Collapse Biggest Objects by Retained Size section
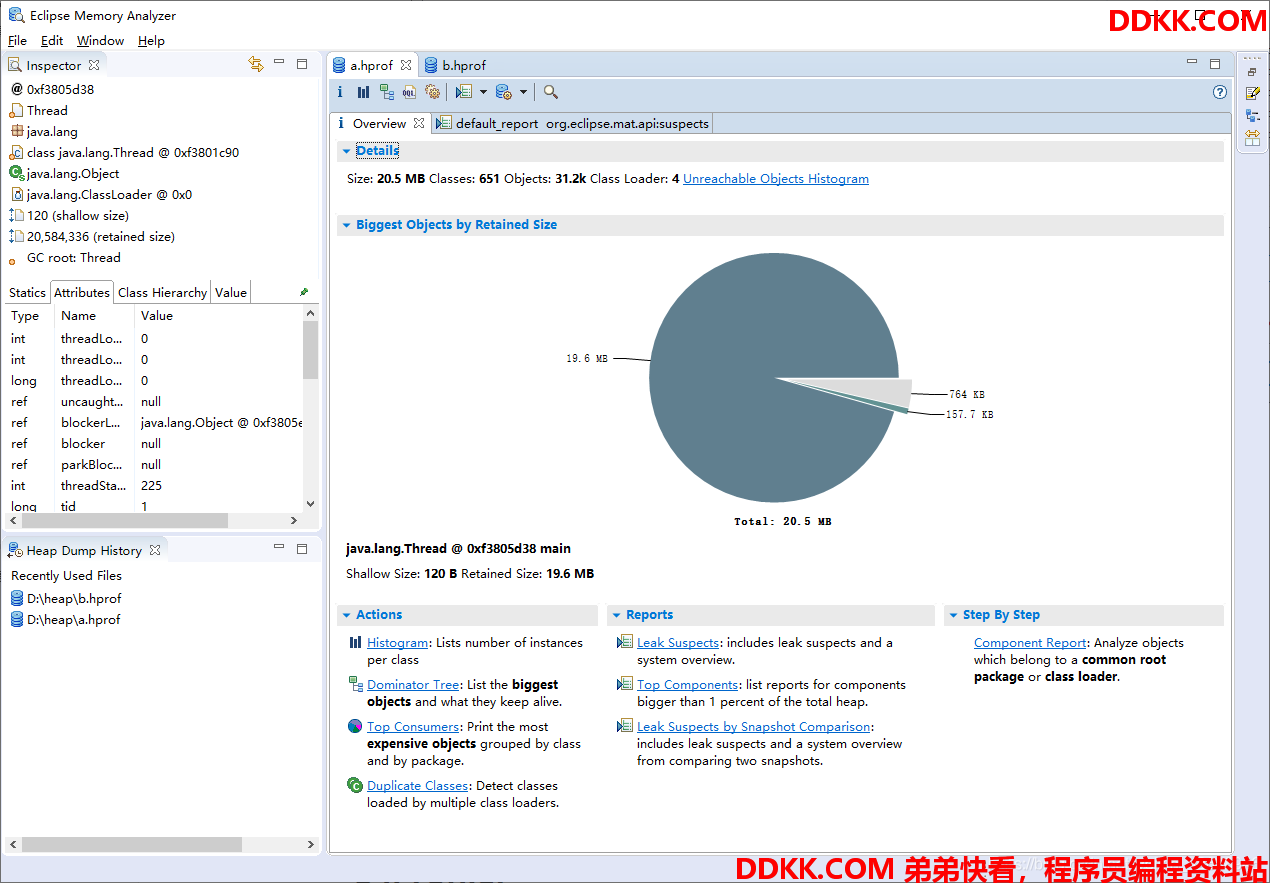The image size is (1270, 883). (x=346, y=225)
